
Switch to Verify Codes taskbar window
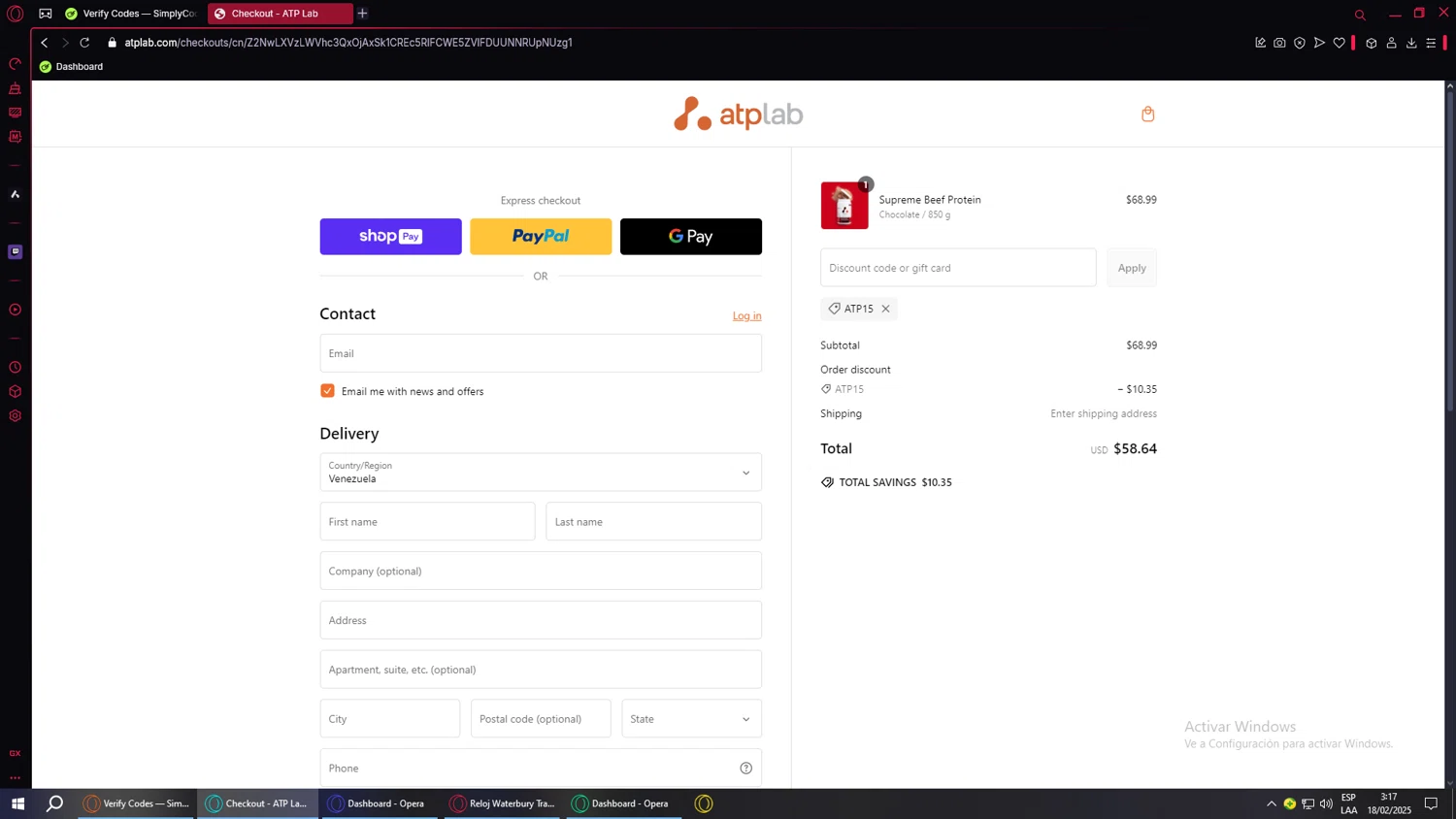coord(137,803)
